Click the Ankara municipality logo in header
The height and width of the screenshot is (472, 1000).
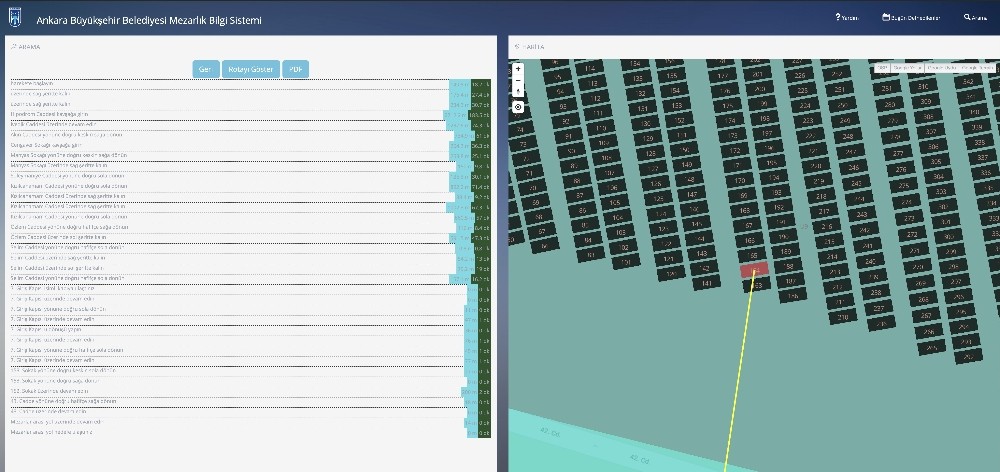pos(15,17)
